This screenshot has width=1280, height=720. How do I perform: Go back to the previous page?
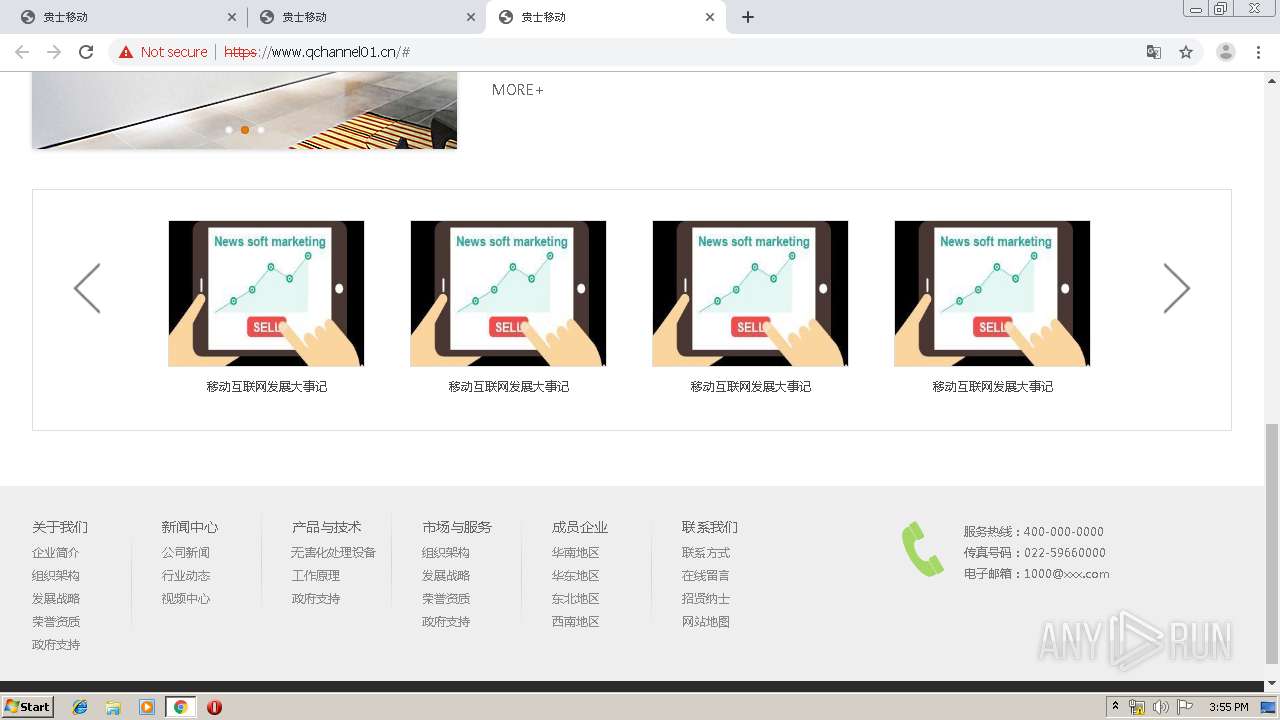[x=22, y=52]
